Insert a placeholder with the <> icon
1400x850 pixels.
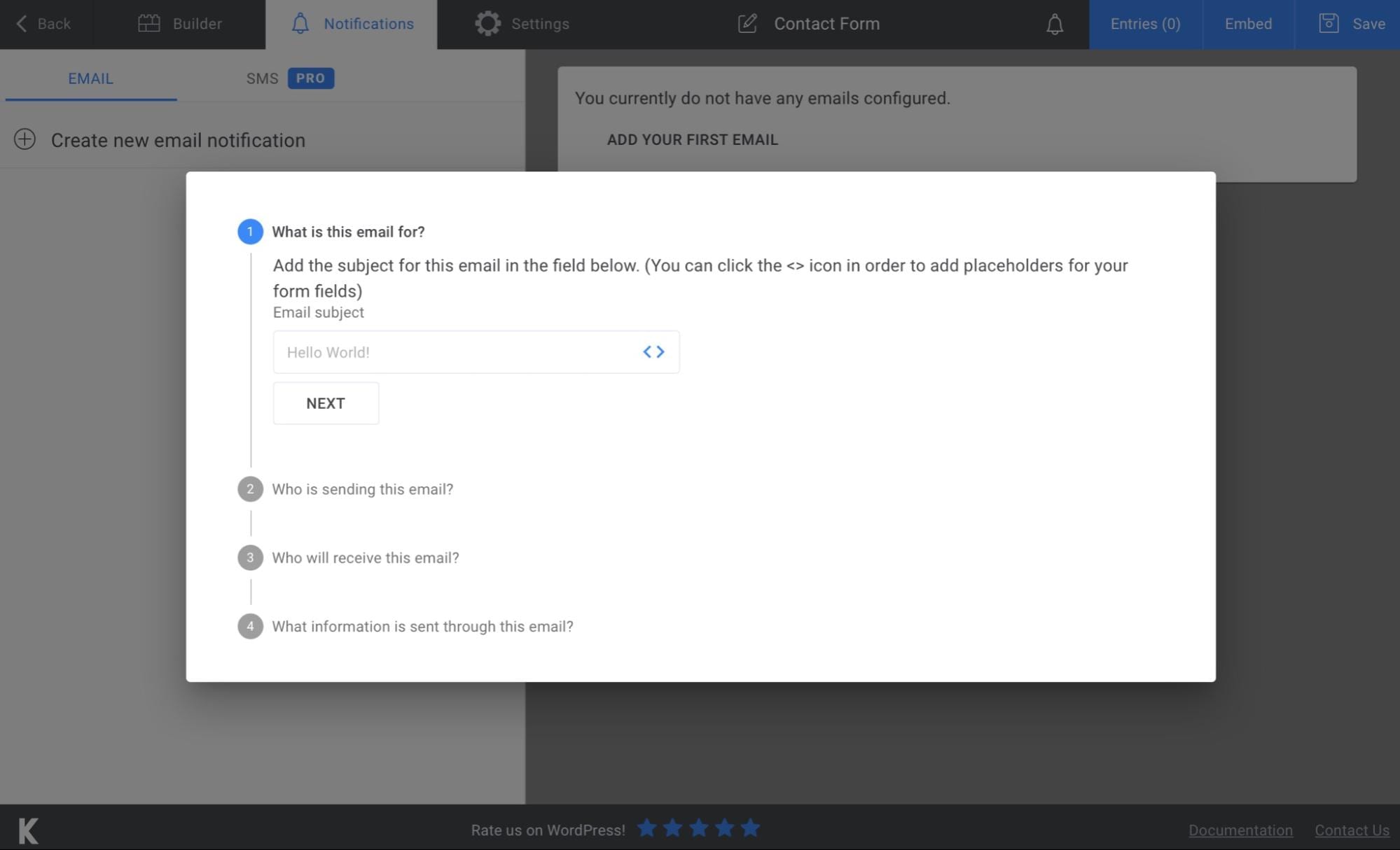click(x=654, y=351)
